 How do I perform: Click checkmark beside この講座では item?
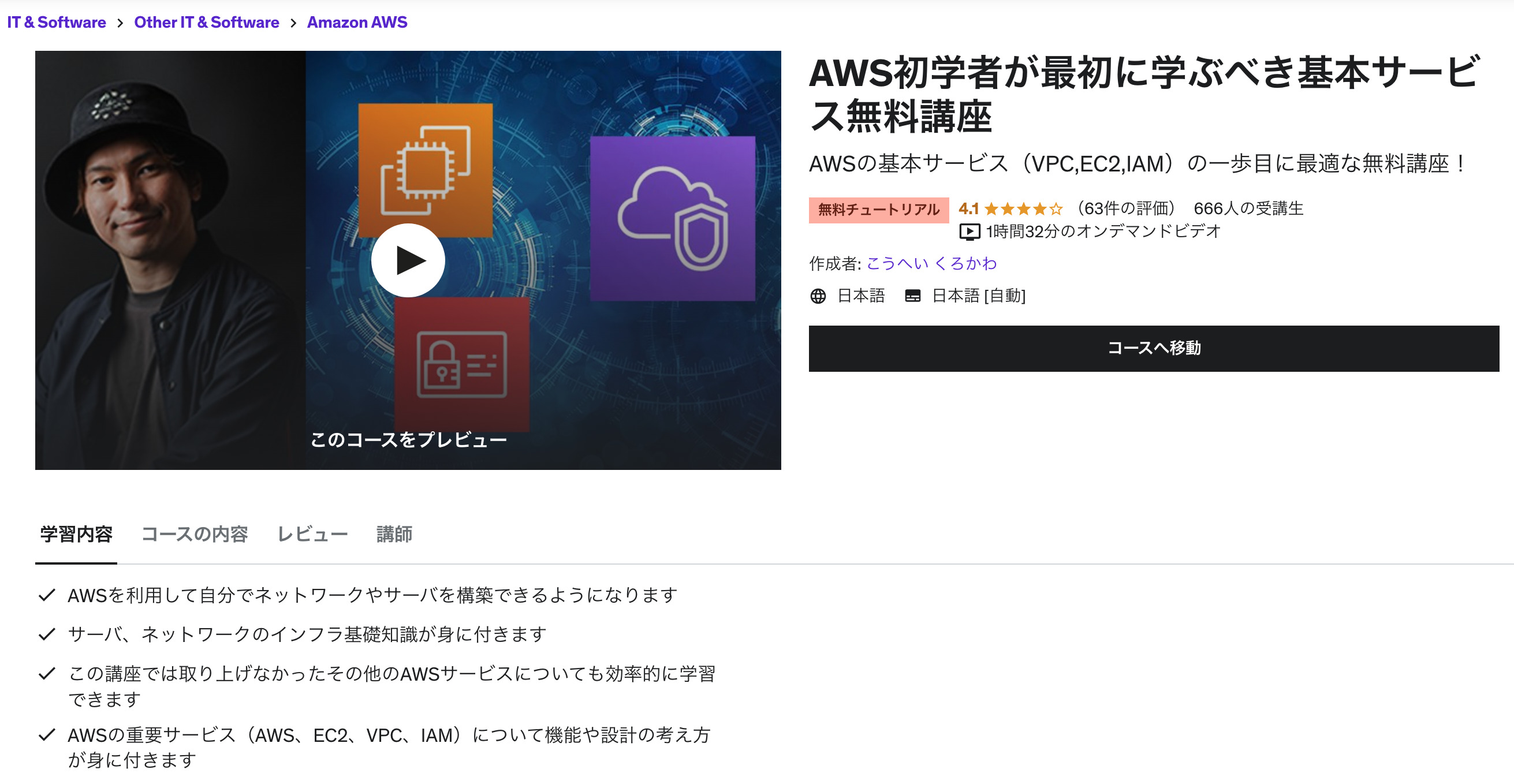(46, 674)
